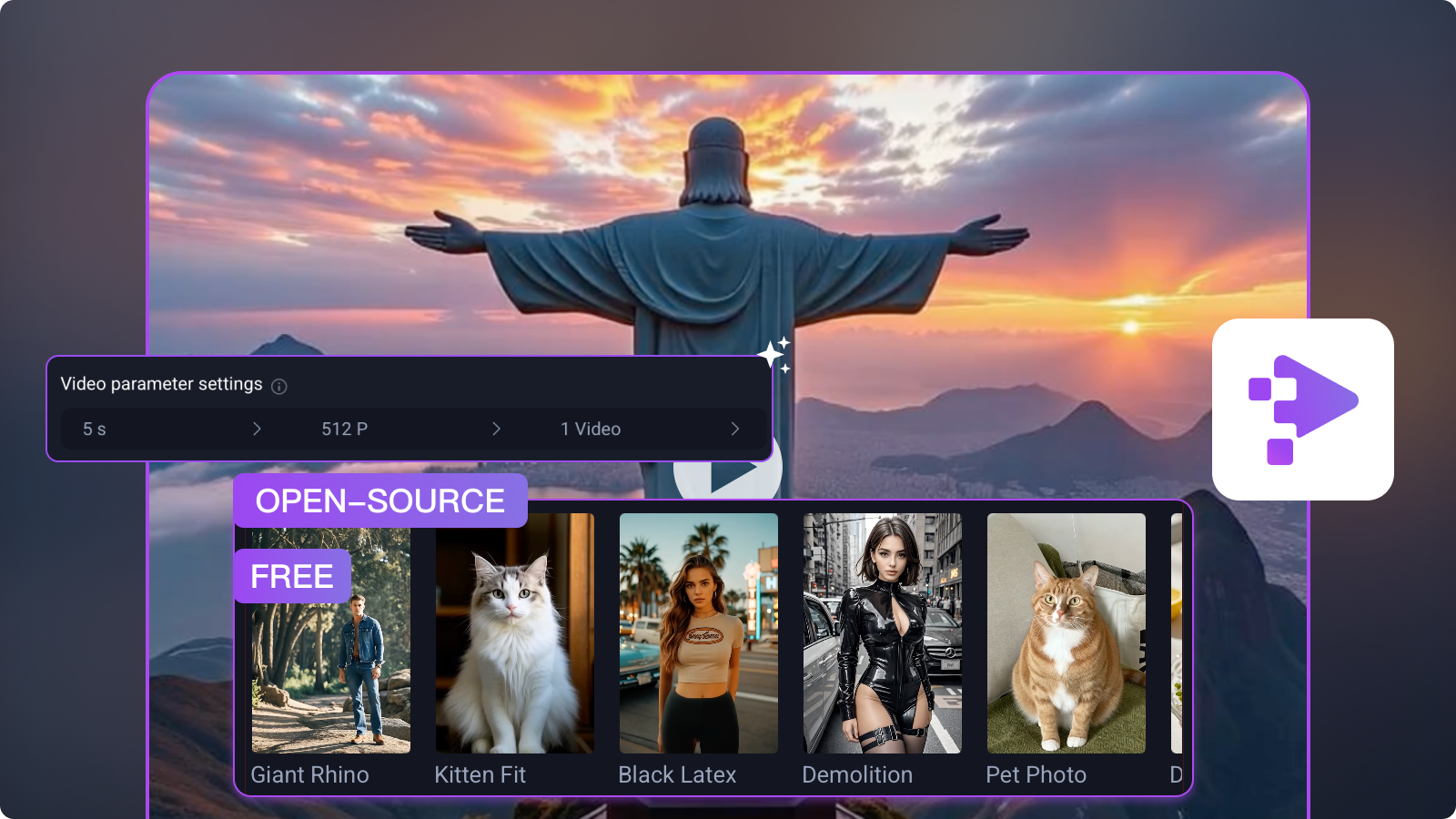Click the FREE label badge
The image size is (1456, 819).
291,576
